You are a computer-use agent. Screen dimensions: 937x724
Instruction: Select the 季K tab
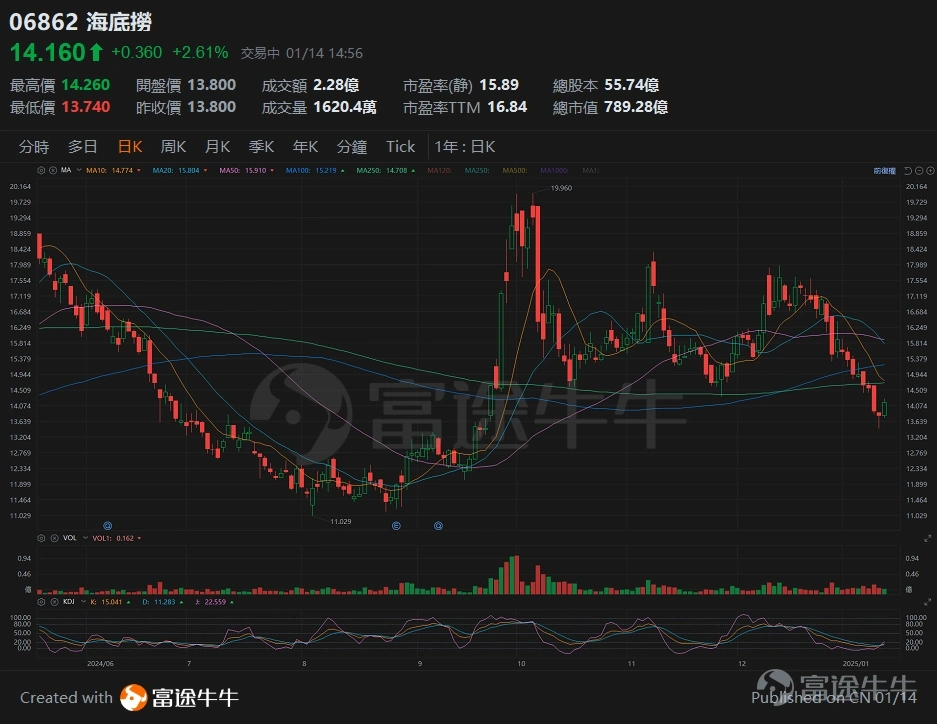pyautogui.click(x=261, y=147)
